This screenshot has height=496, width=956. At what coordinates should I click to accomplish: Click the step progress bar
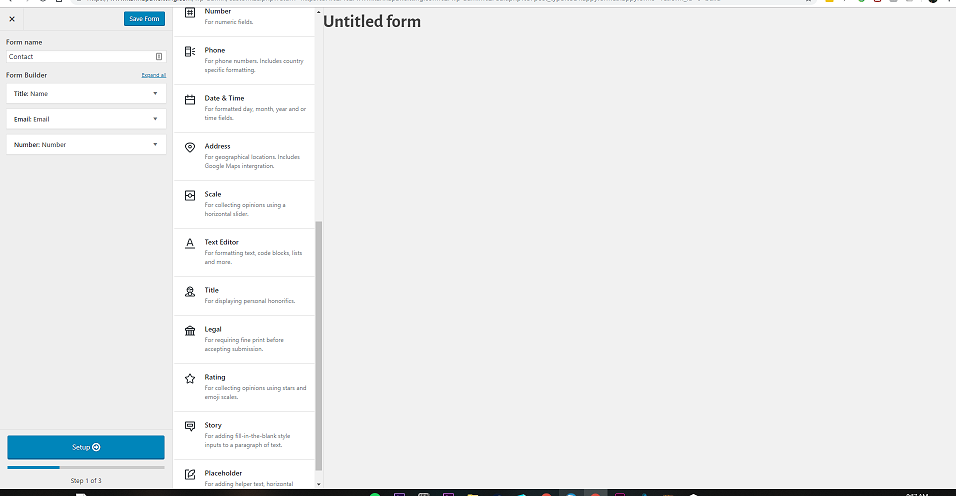(86, 467)
